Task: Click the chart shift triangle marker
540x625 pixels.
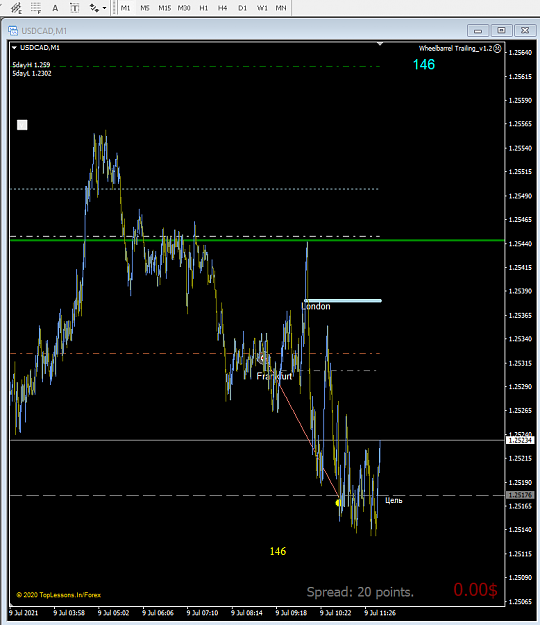Action: [380, 43]
